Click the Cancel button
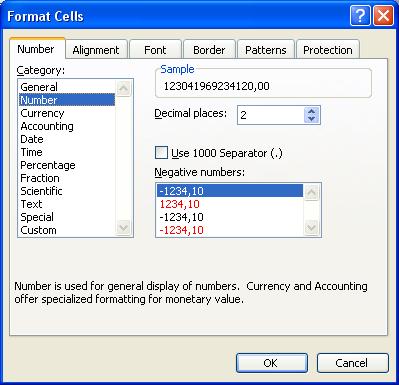The height and width of the screenshot is (385, 399). [x=352, y=363]
